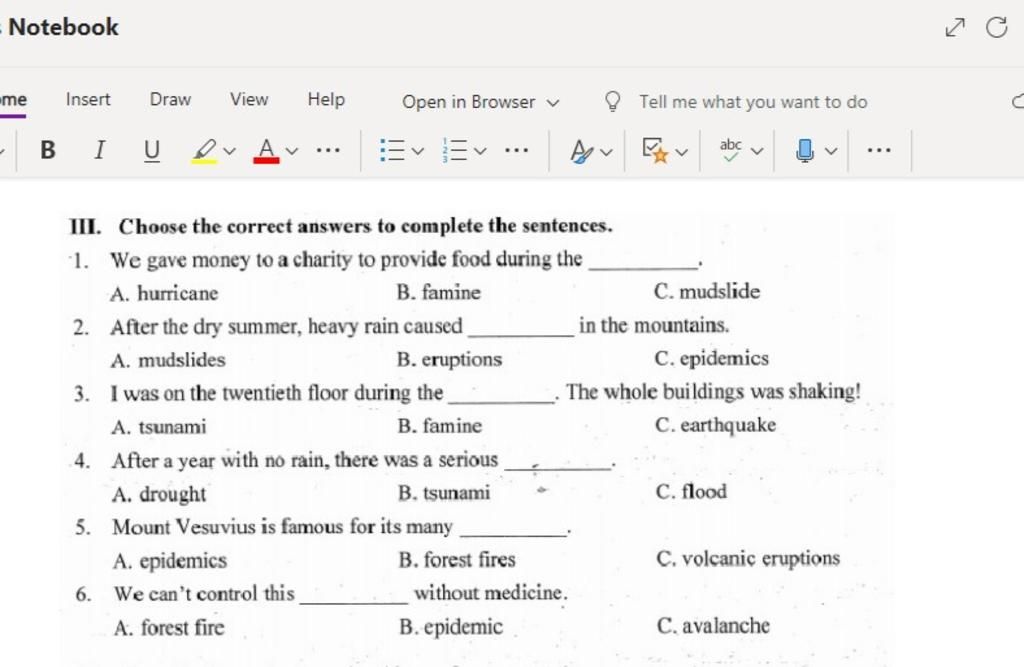This screenshot has width=1024, height=667.
Task: Click answer A. hurricane
Action: (165, 293)
